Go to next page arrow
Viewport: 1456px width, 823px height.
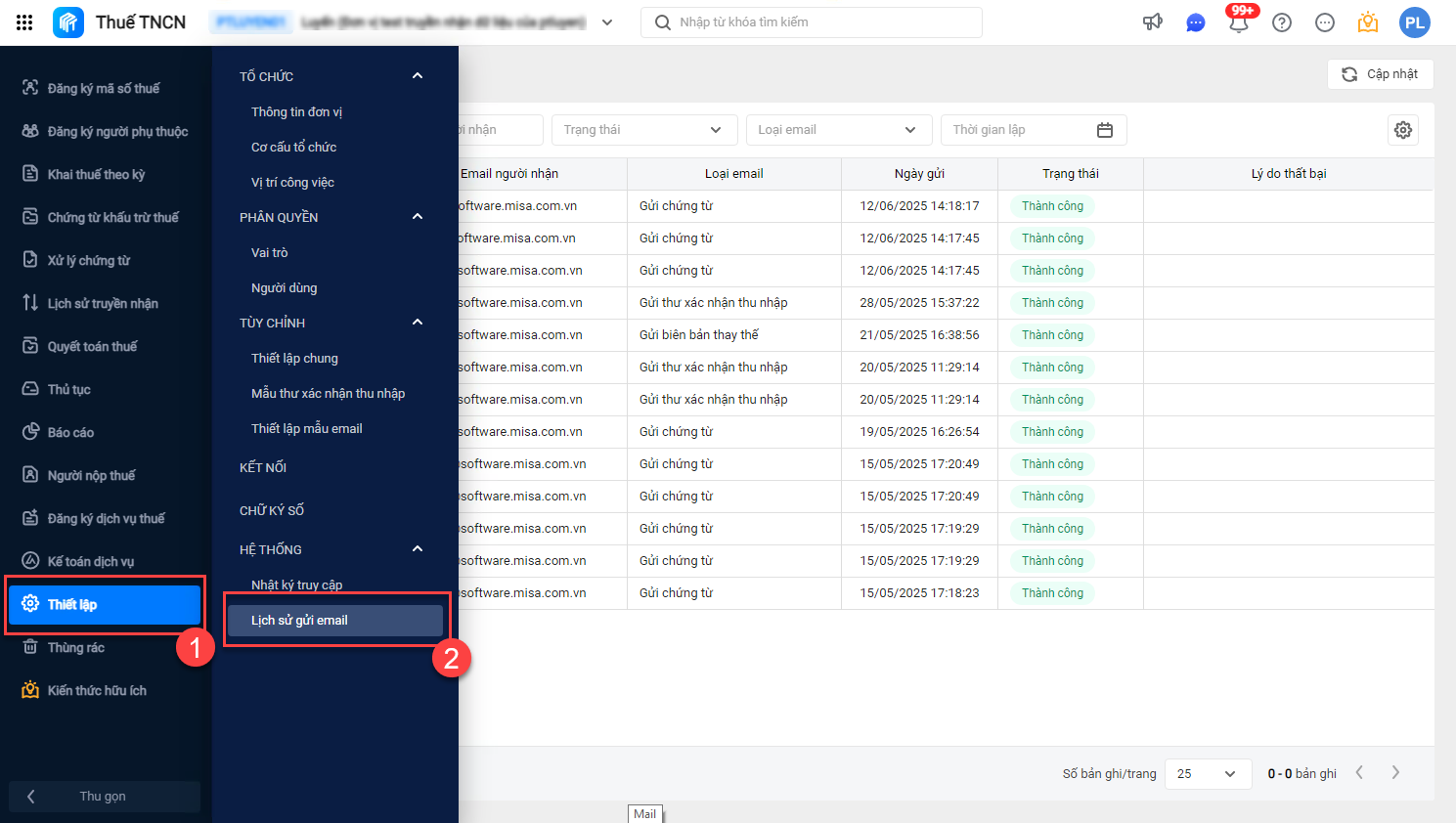tap(1395, 772)
